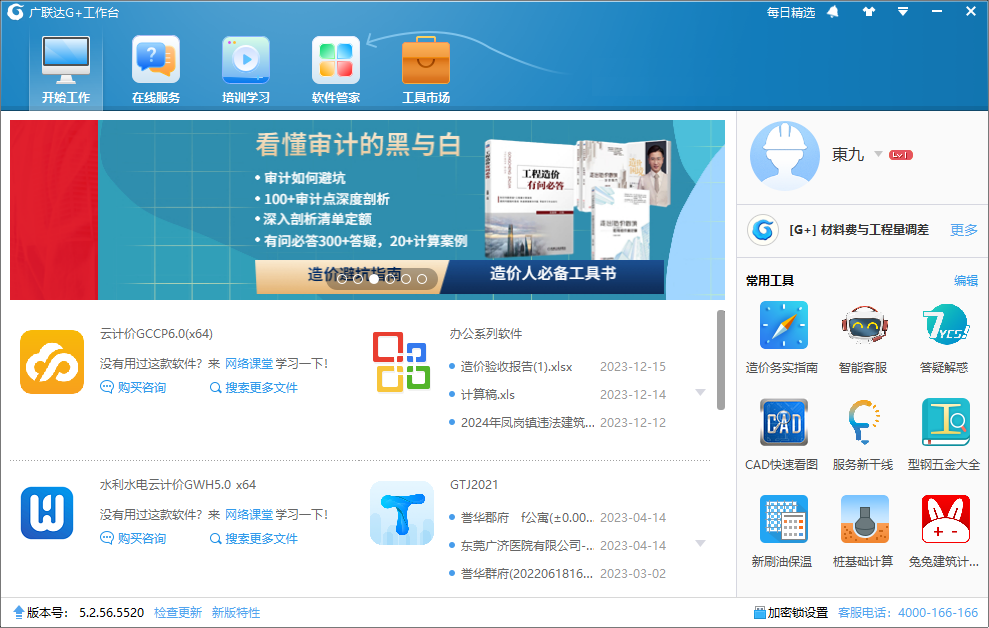Click 新版特性 in the status bar
Viewport: 989px width, 628px height.
pyautogui.click(x=236, y=613)
